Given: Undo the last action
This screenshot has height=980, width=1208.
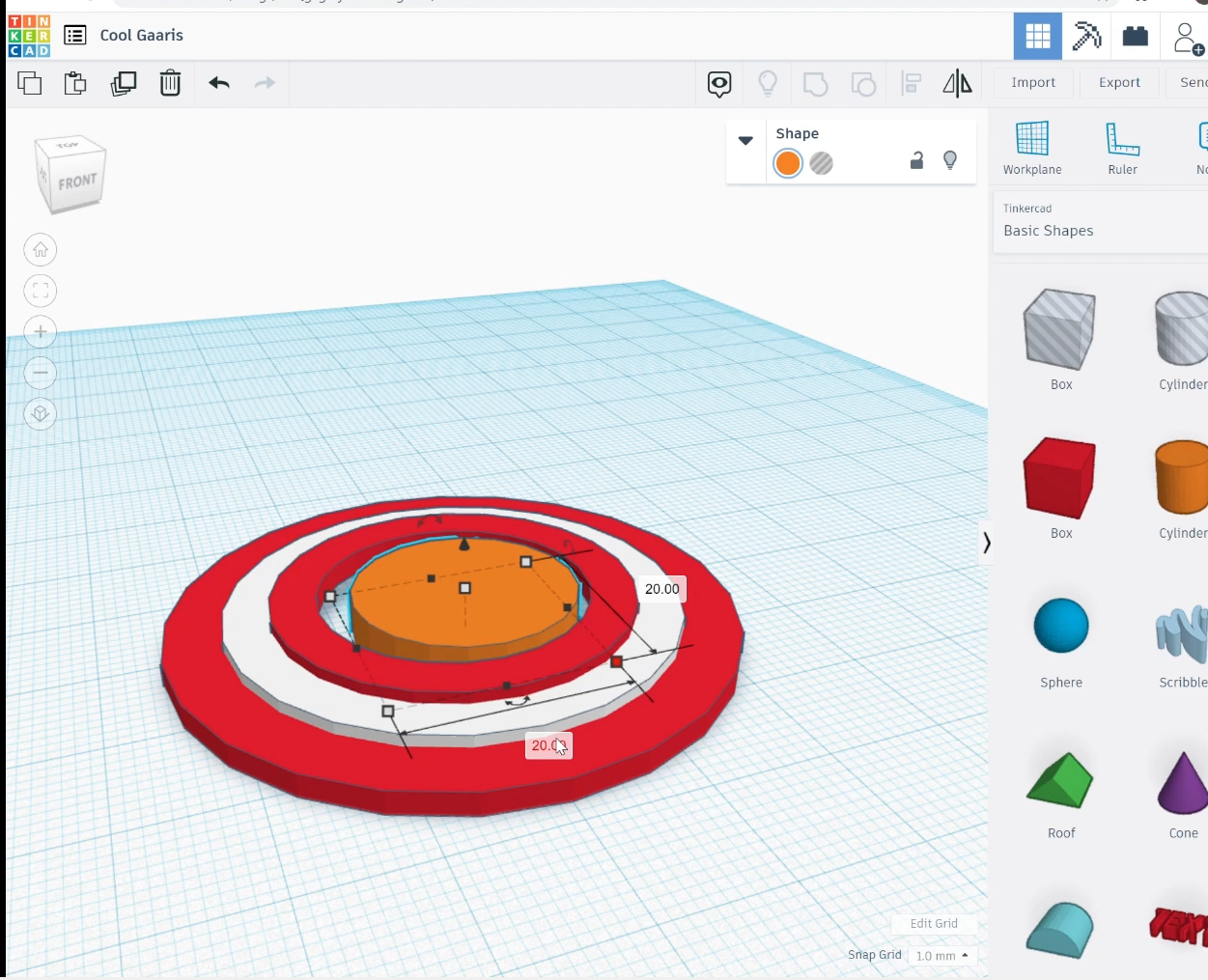Looking at the screenshot, I should tap(219, 83).
